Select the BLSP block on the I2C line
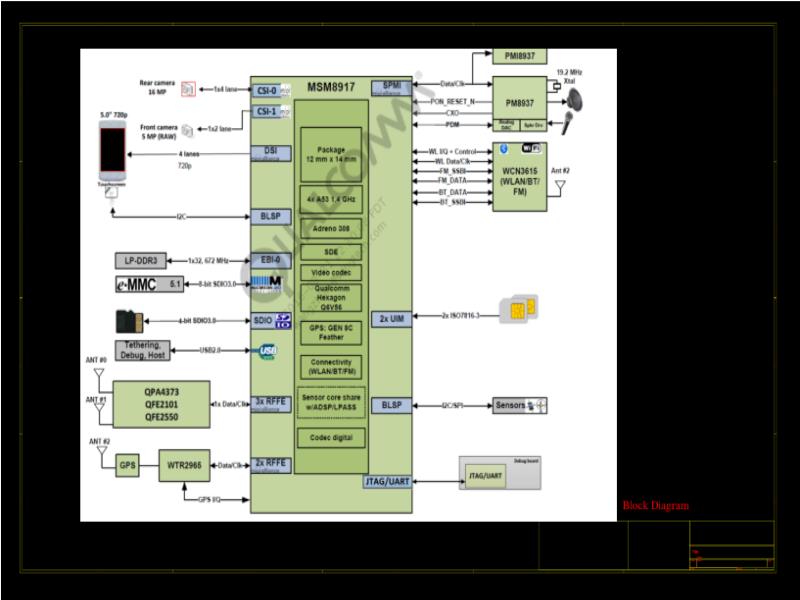 point(271,217)
